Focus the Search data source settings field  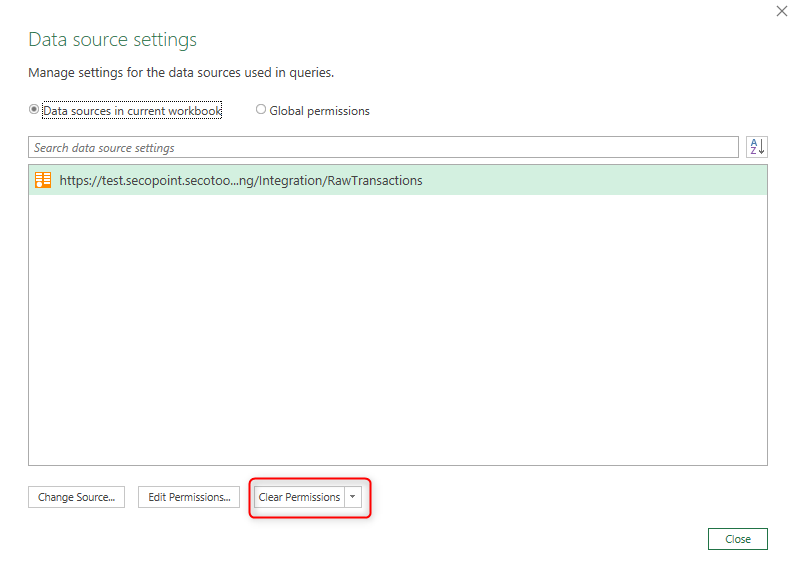[x=383, y=147]
